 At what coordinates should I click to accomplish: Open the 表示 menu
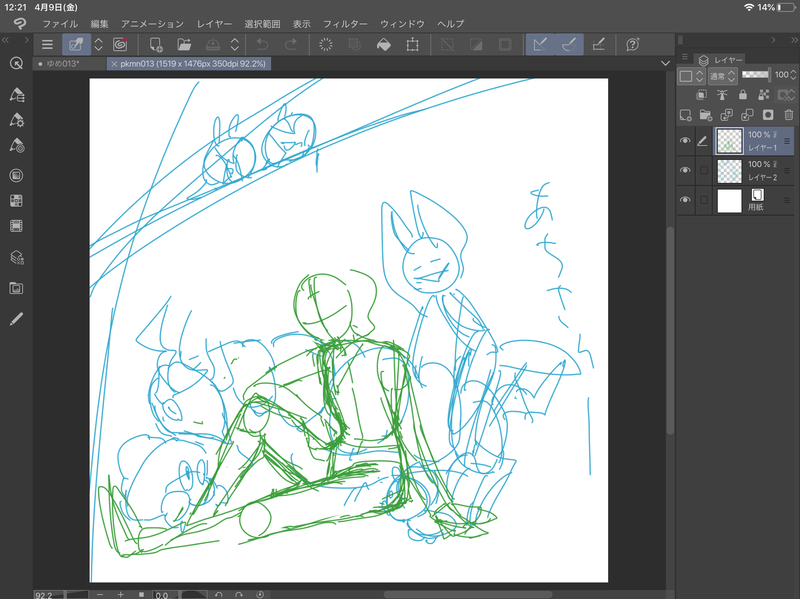(301, 24)
